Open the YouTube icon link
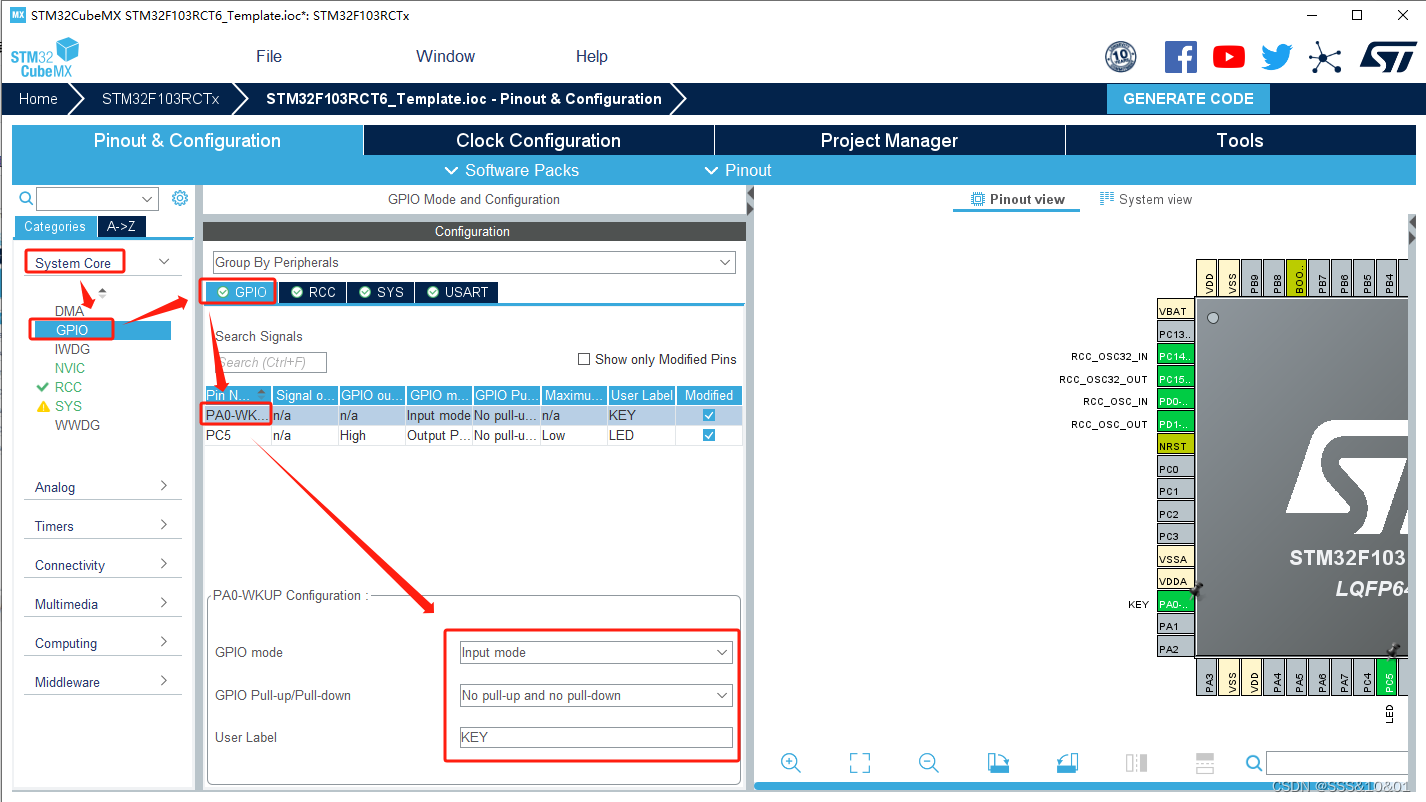 tap(1229, 57)
